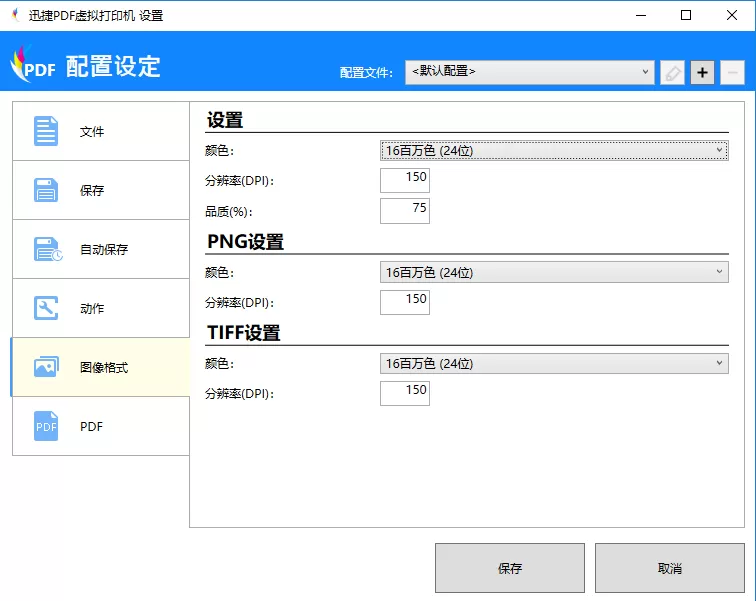756x601 pixels.
Task: Expand the 颜色 dropdown under 设置
Action: (554, 150)
